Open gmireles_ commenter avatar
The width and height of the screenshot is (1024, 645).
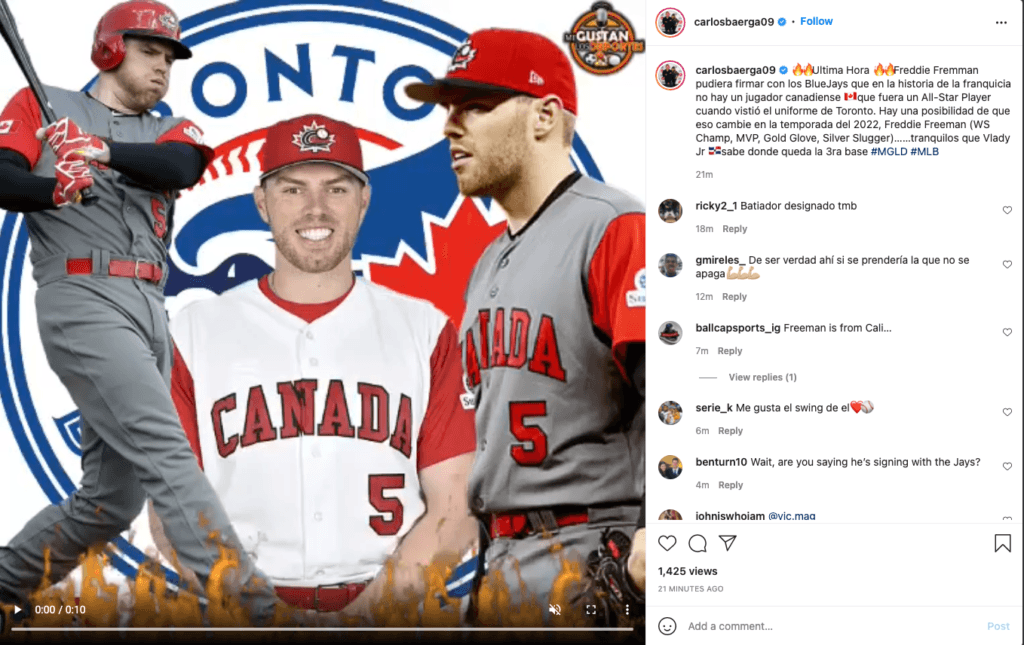(x=670, y=265)
